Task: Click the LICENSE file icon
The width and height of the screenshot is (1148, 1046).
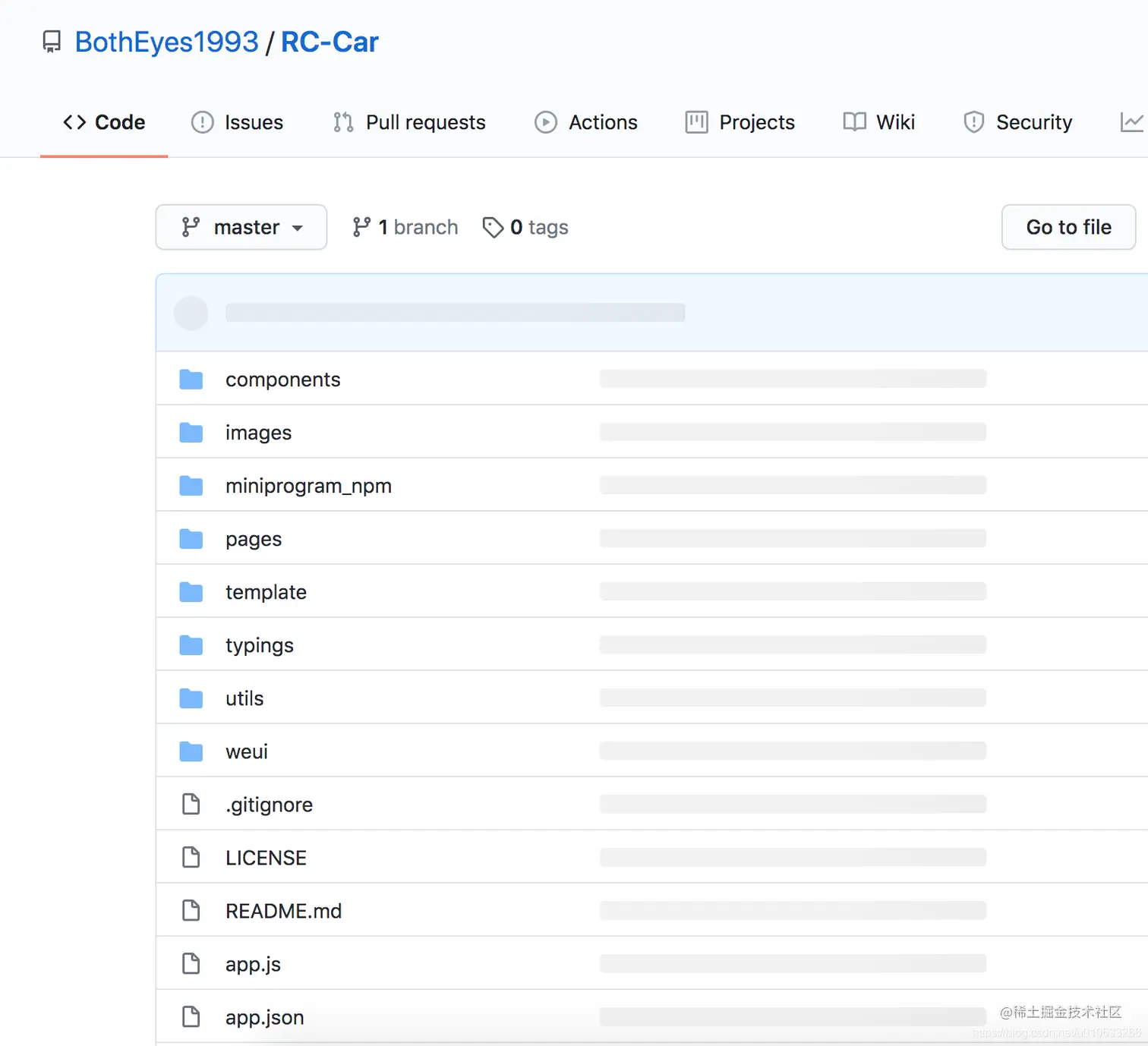Action: [x=191, y=857]
